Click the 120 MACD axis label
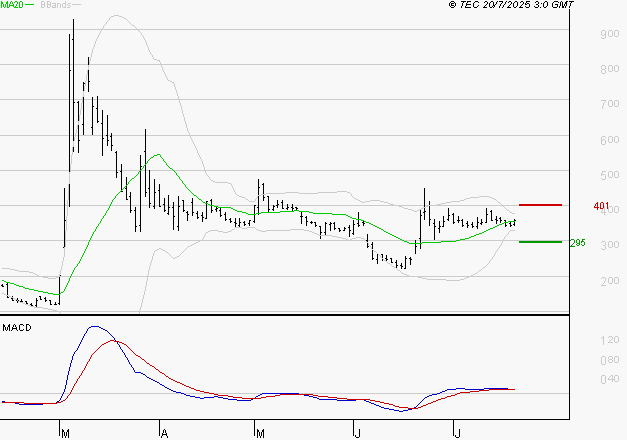The height and width of the screenshot is (440, 627). [610, 340]
